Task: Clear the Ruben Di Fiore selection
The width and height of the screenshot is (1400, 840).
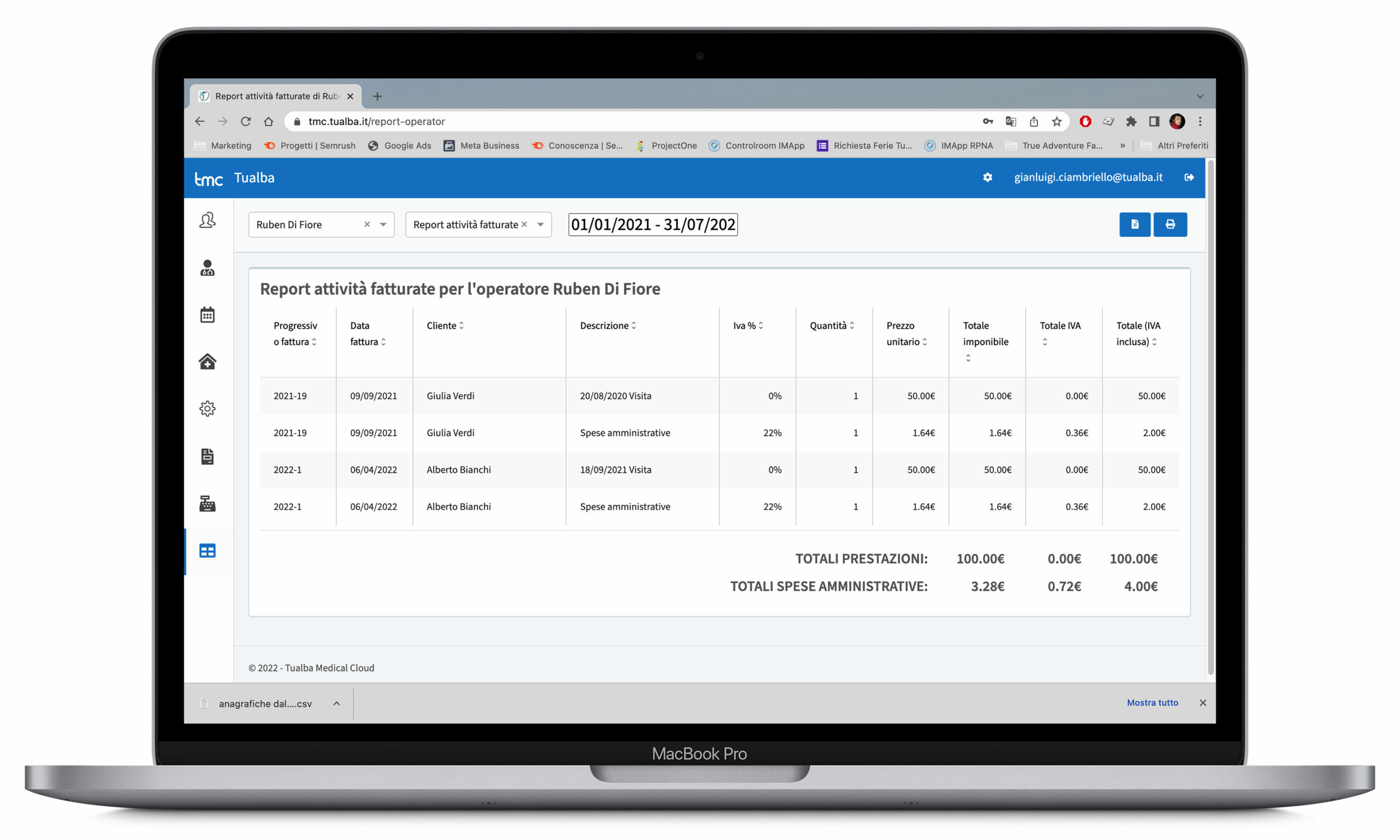Action: point(367,225)
